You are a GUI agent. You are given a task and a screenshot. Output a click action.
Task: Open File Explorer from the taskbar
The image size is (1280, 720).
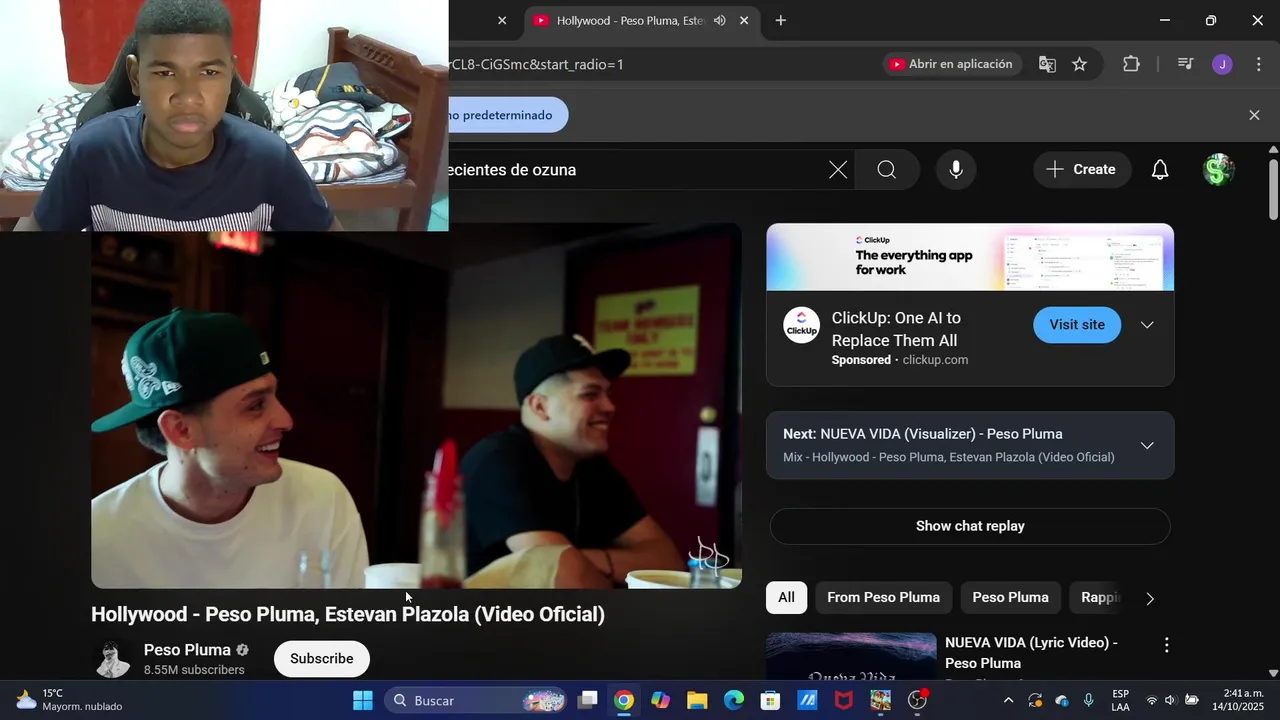pyautogui.click(x=697, y=700)
